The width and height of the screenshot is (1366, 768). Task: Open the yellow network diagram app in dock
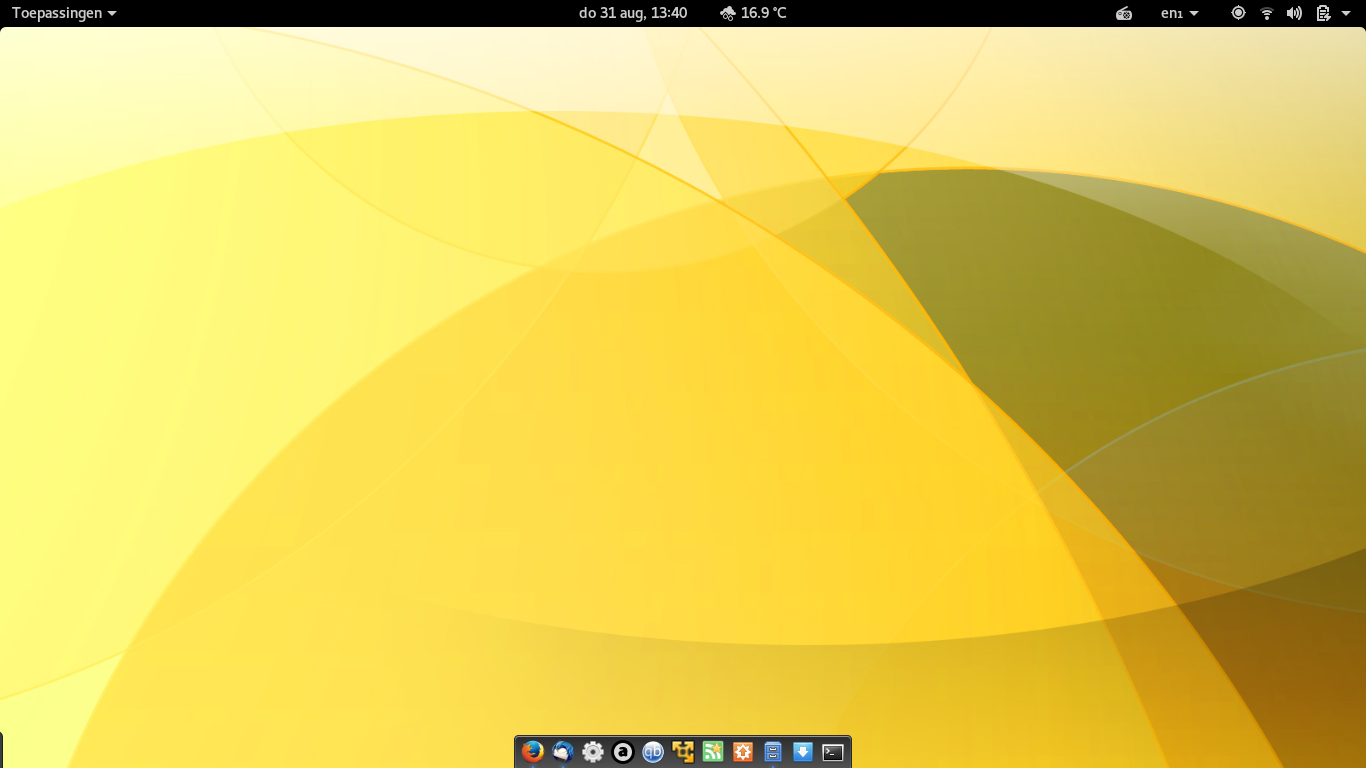pos(683,752)
